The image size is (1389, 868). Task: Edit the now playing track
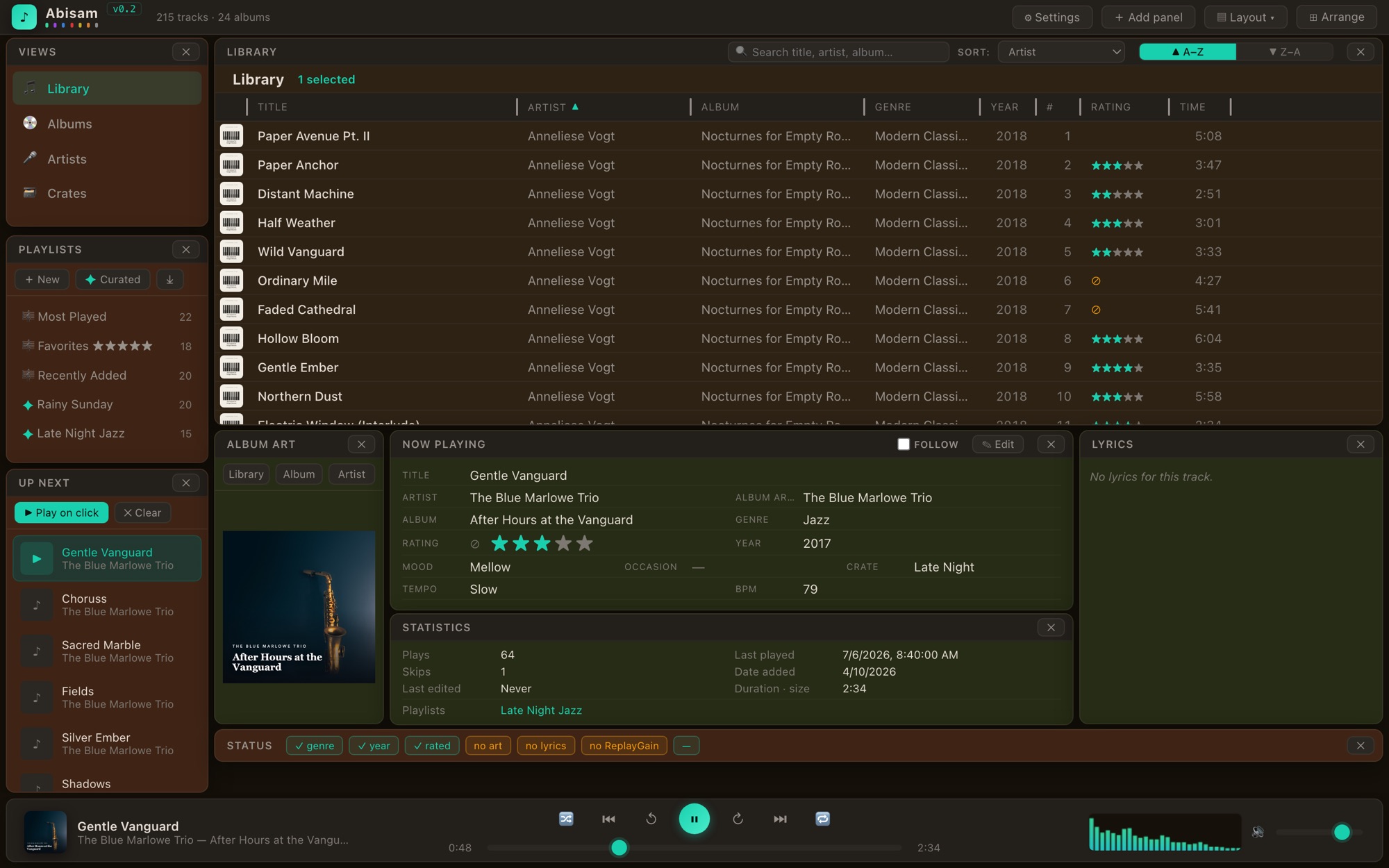coord(997,444)
